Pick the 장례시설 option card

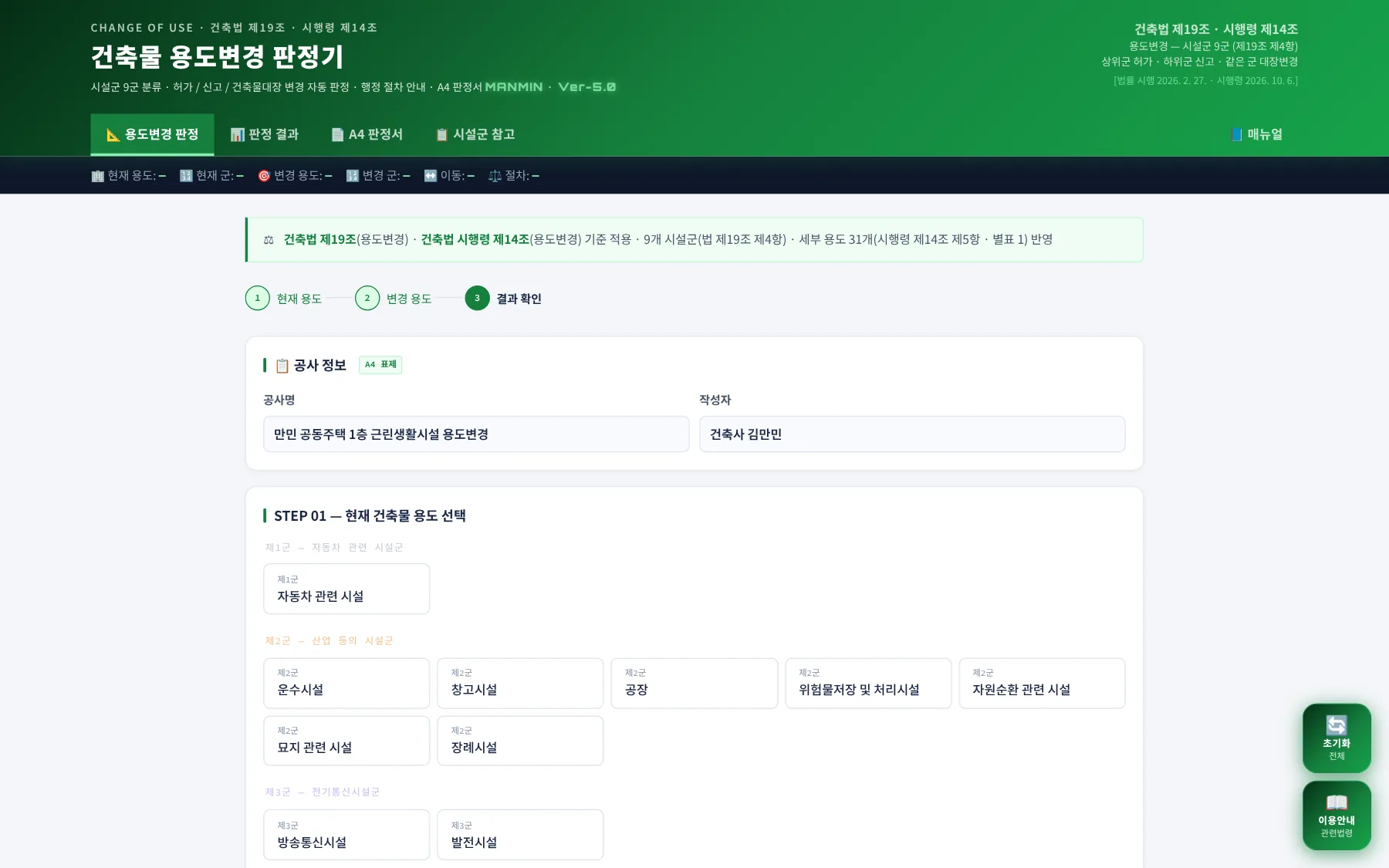point(520,741)
